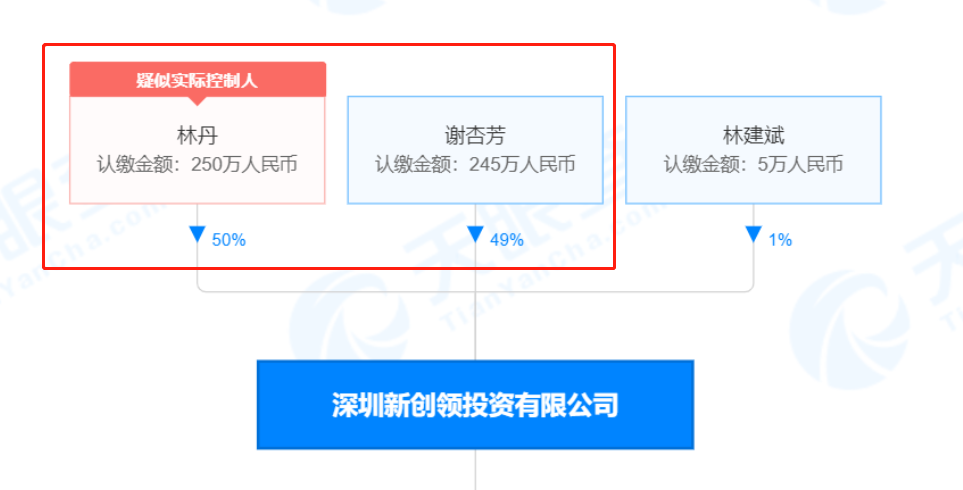Click the name 林丹 in pink card
This screenshot has height=490, width=963.
click(x=197, y=136)
